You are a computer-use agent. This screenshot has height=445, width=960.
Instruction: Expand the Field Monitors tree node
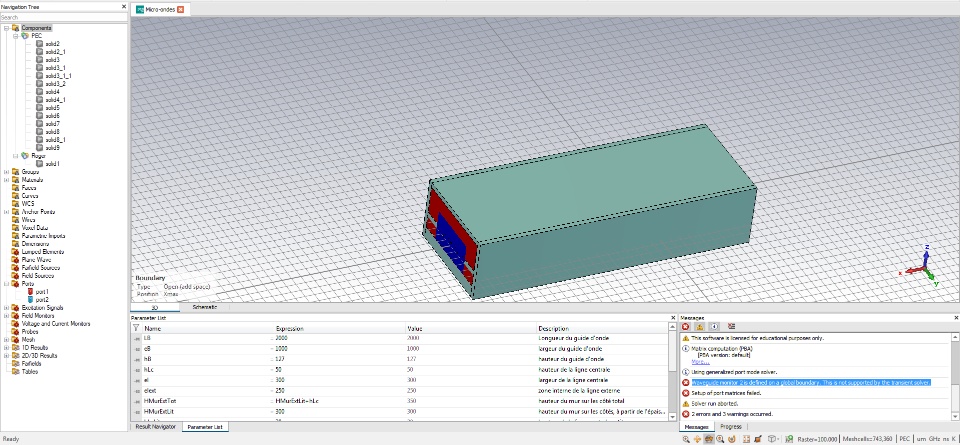point(6,315)
